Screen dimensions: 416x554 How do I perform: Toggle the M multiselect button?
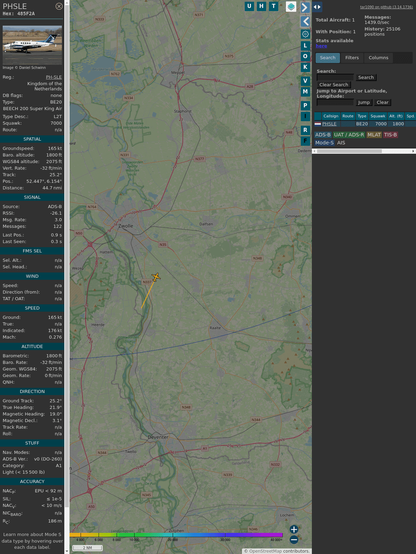(305, 92)
